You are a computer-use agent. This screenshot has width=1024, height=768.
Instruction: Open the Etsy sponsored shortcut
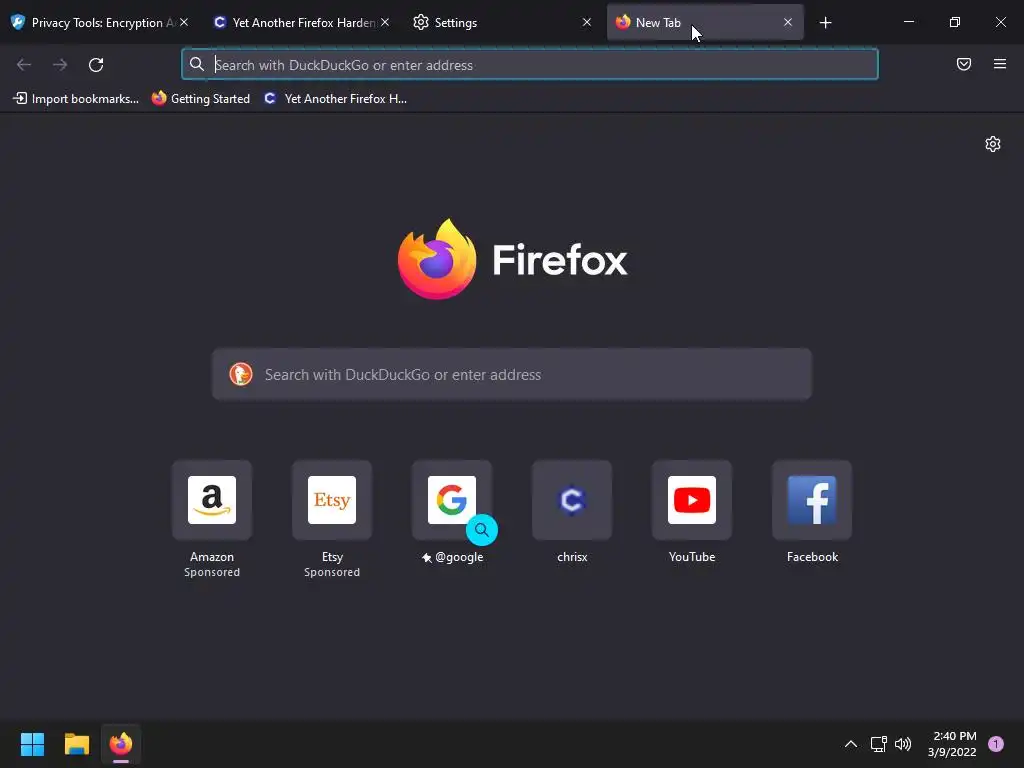pos(332,500)
